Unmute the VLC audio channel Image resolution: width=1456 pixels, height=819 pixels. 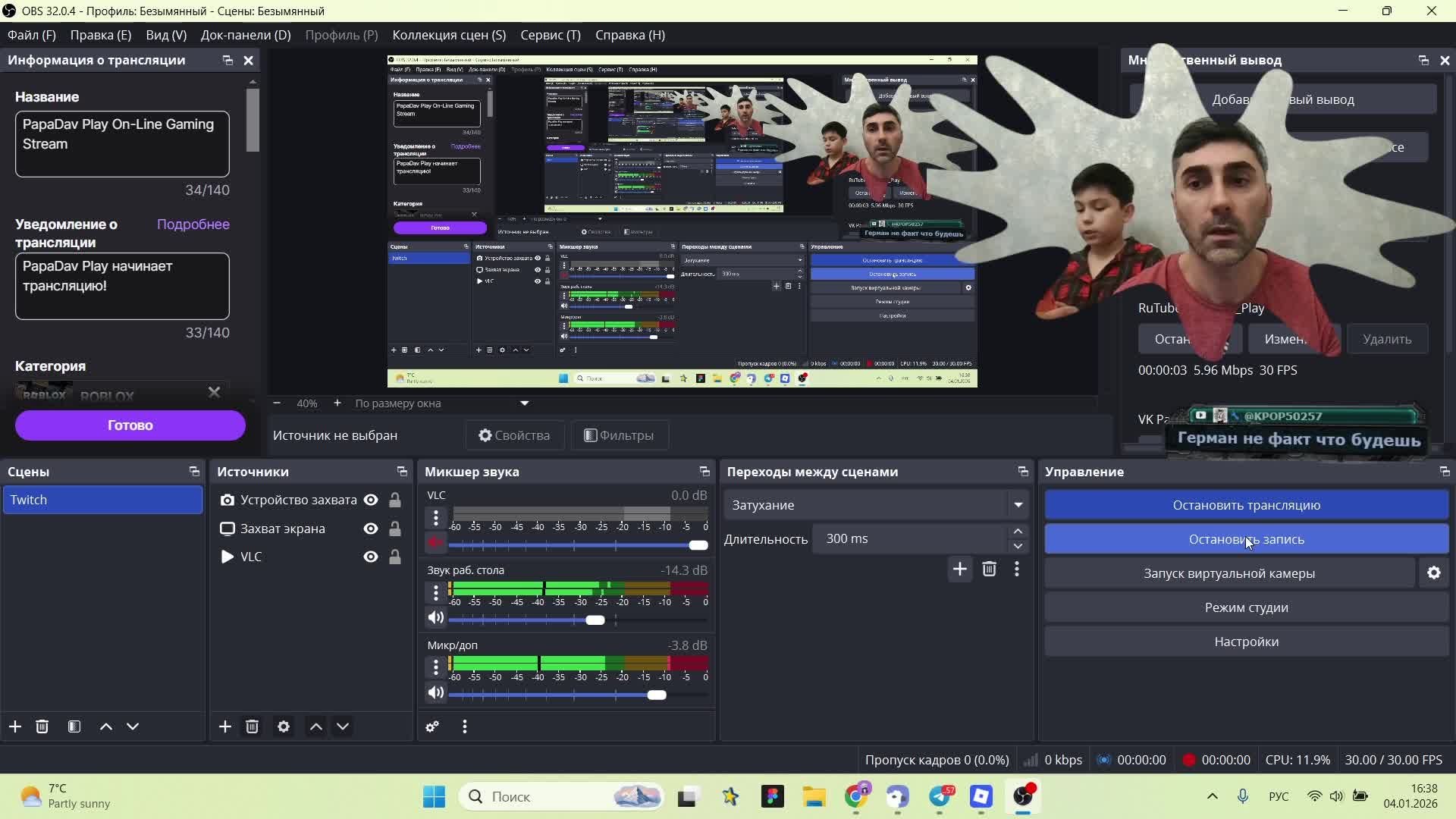[435, 543]
